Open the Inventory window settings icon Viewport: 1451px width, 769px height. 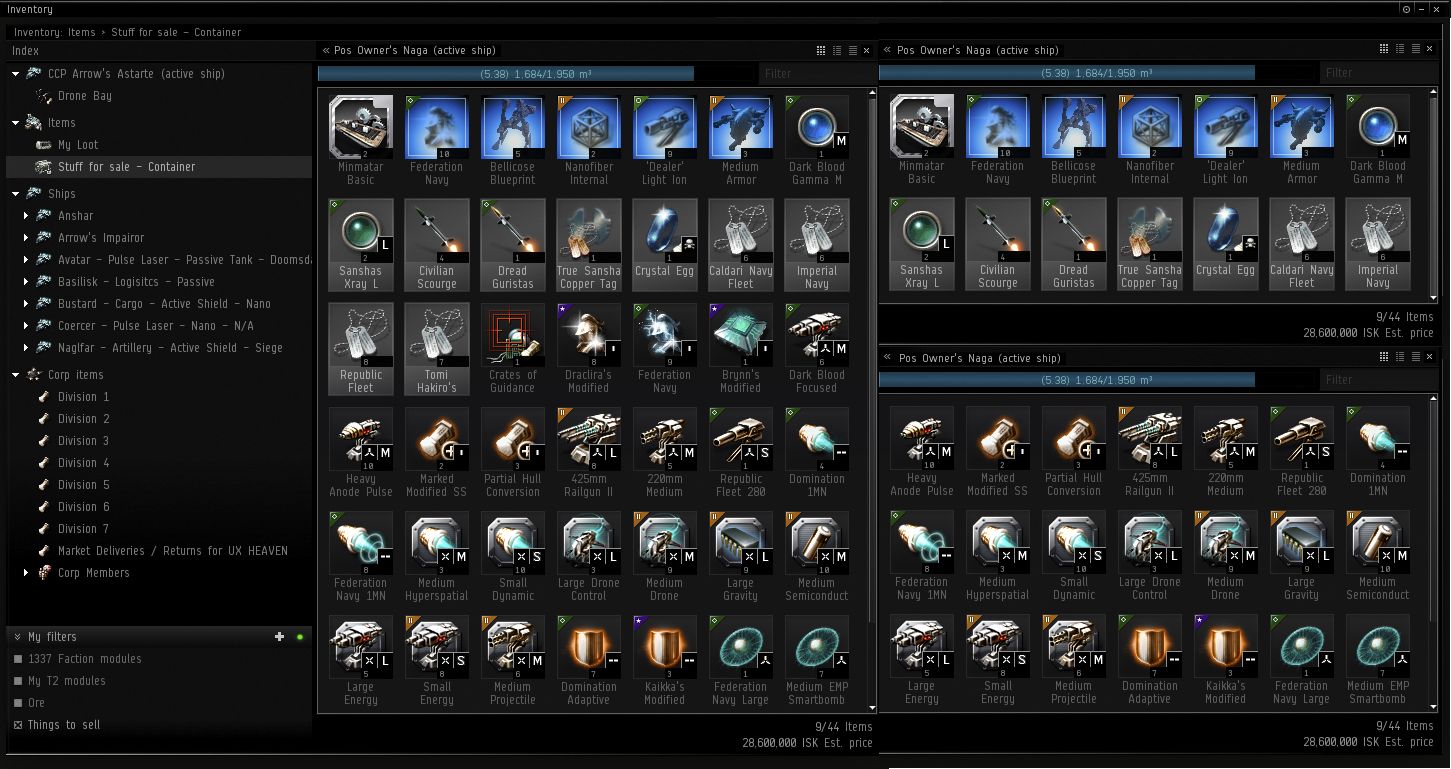point(1406,9)
